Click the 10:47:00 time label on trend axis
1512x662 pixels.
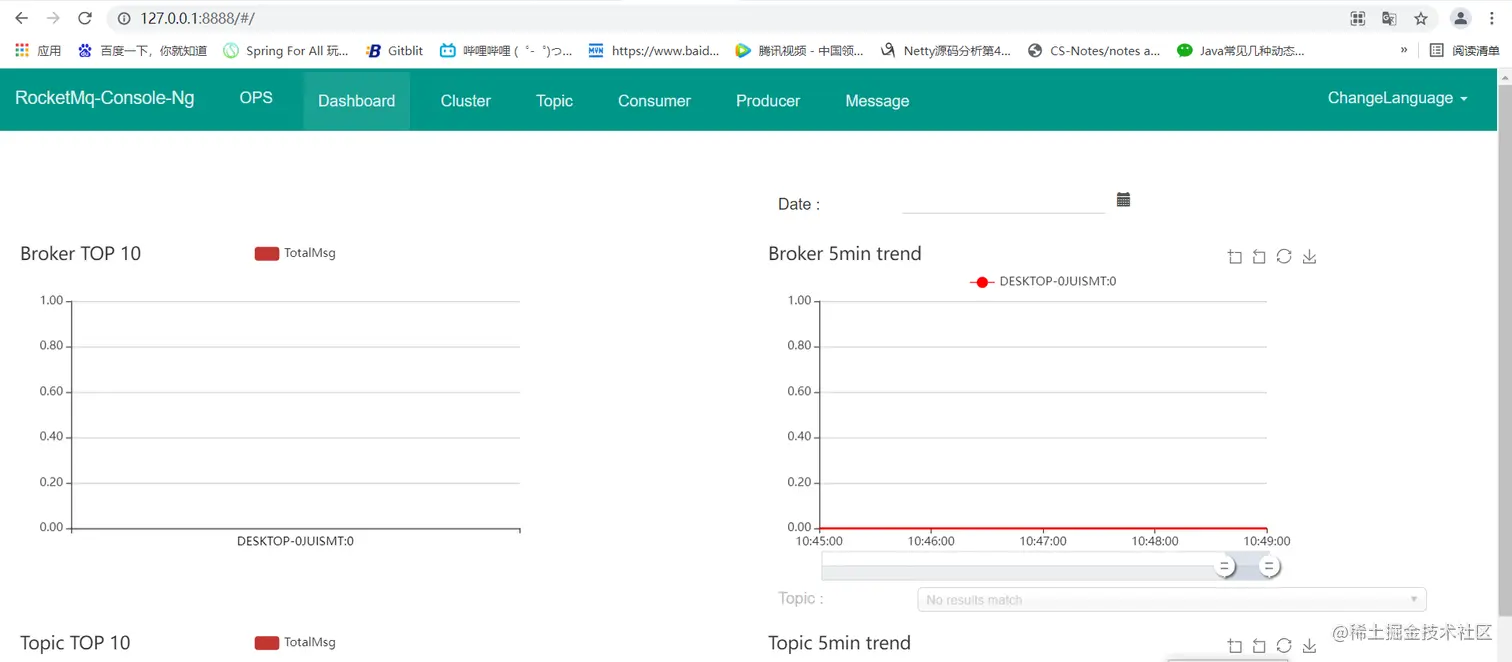click(1043, 541)
